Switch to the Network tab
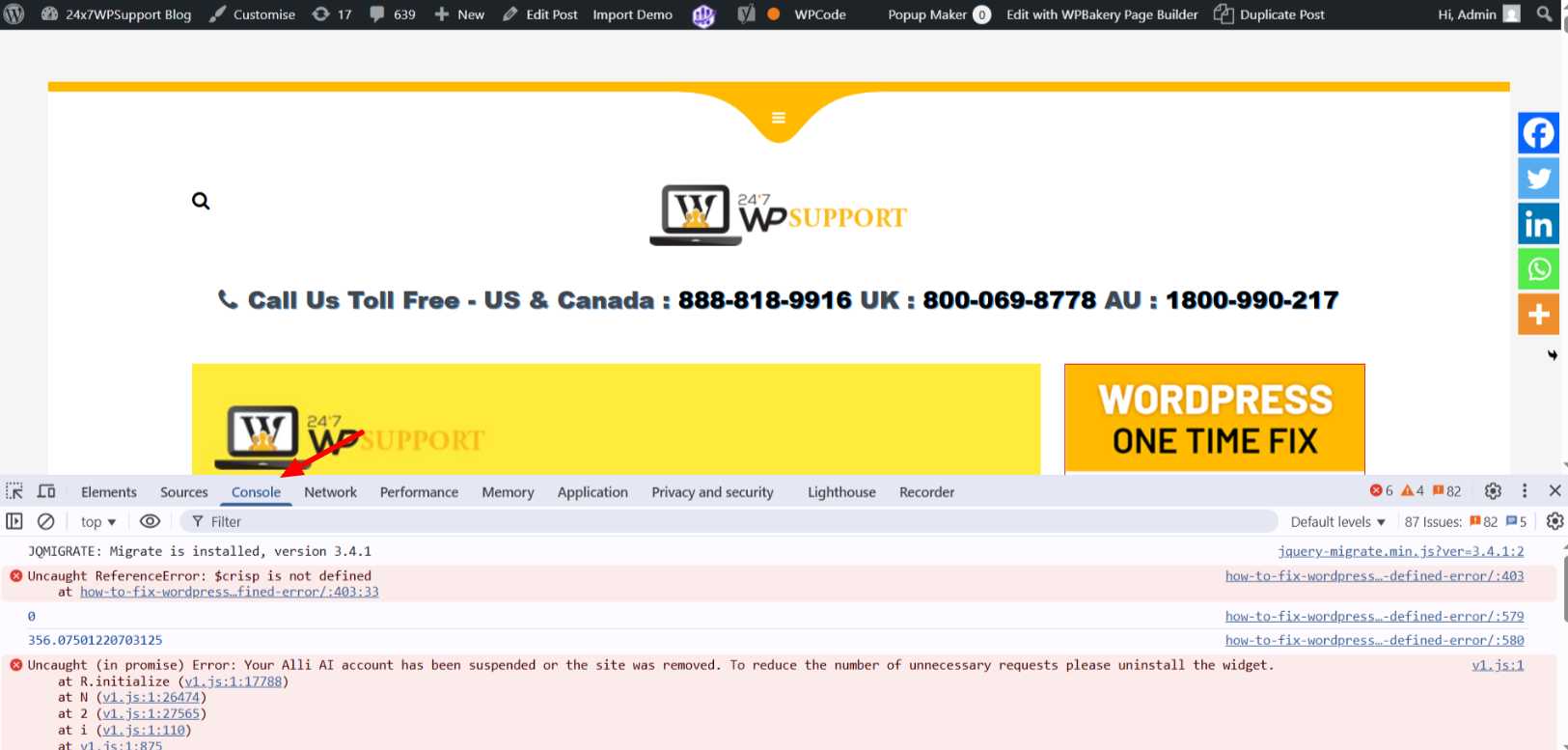1568x750 pixels. tap(330, 492)
